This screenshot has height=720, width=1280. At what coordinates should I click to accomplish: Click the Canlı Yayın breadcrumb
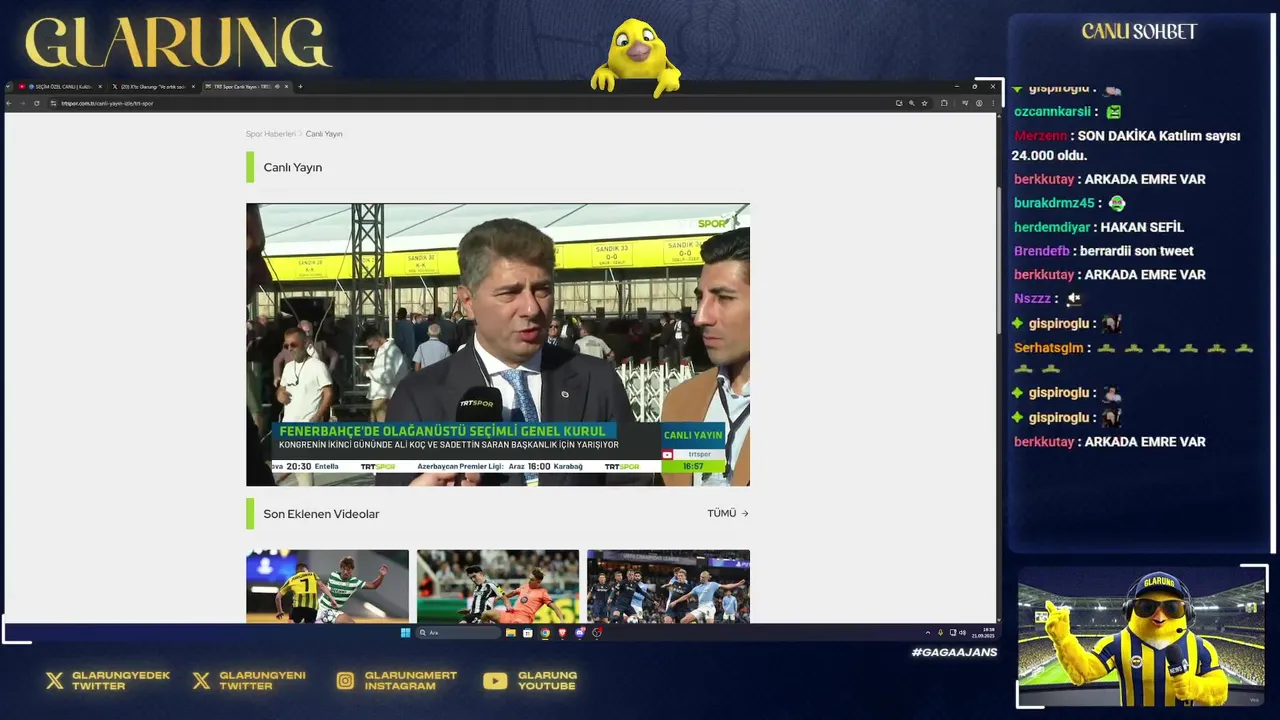324,134
